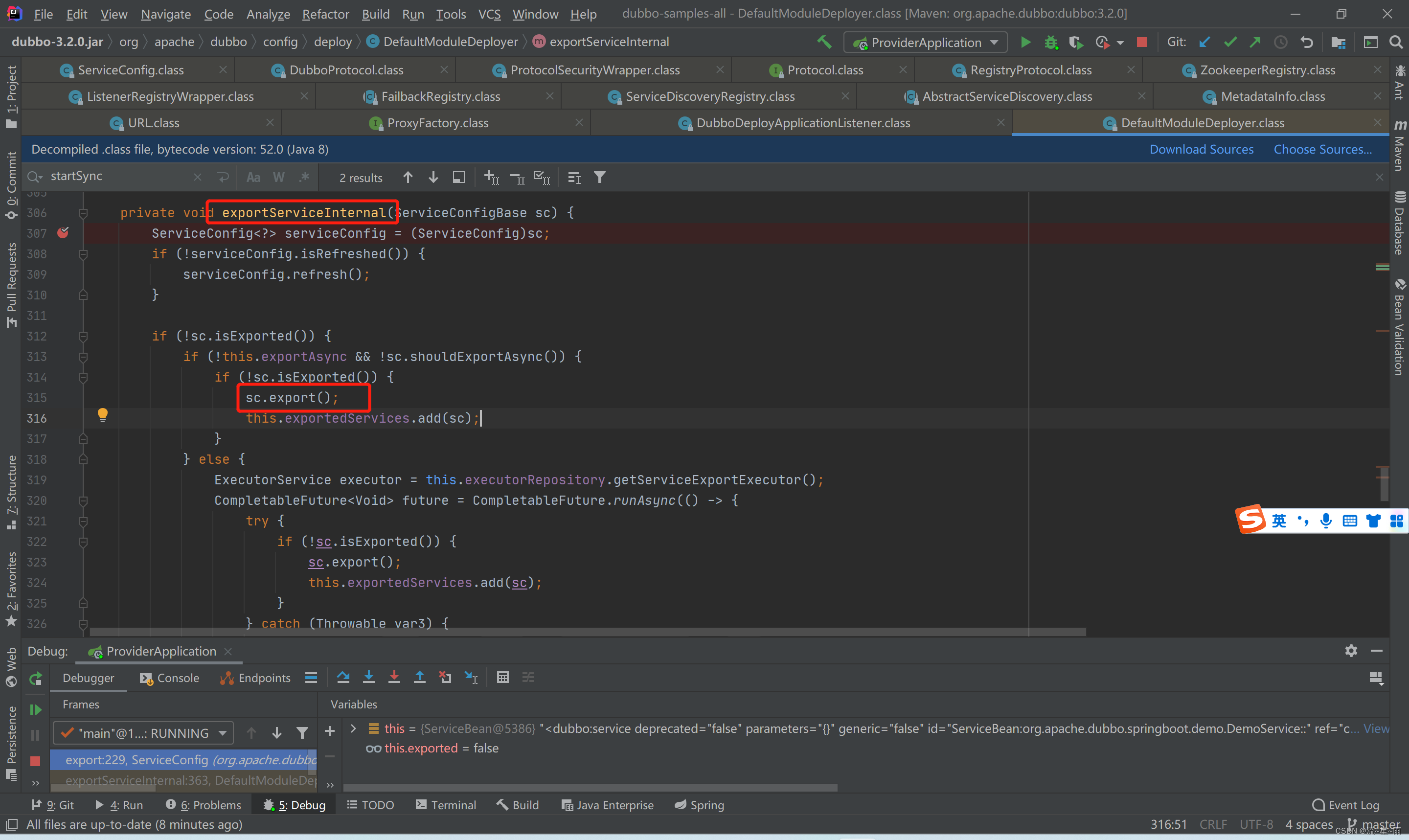Update project via Git blue arrow

click(1204, 43)
